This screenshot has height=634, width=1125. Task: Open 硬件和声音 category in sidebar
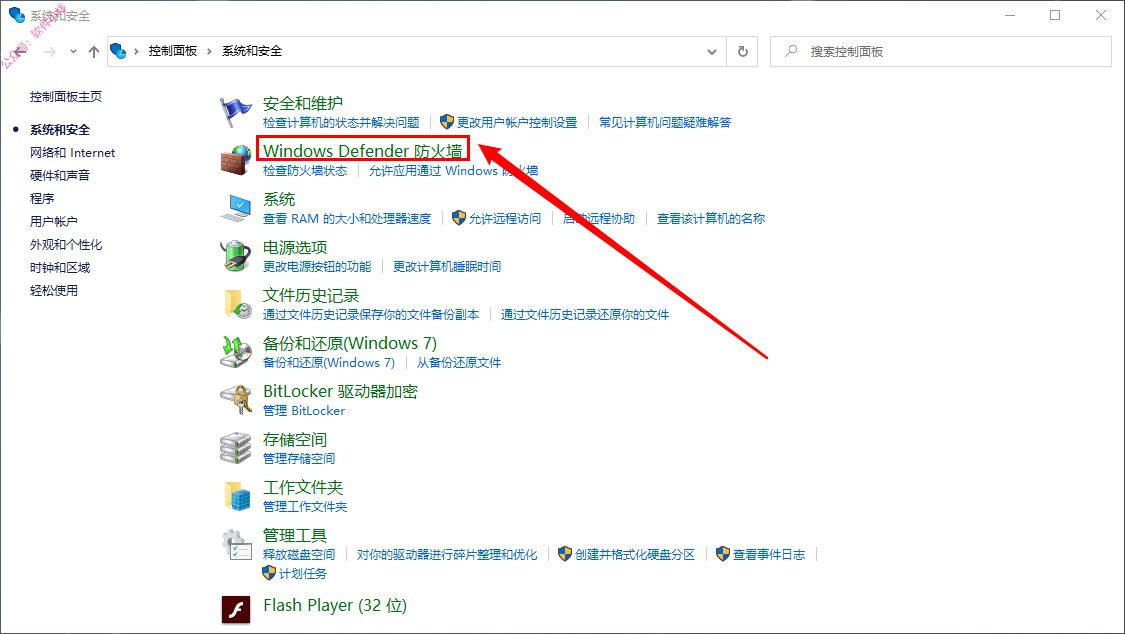(60, 176)
